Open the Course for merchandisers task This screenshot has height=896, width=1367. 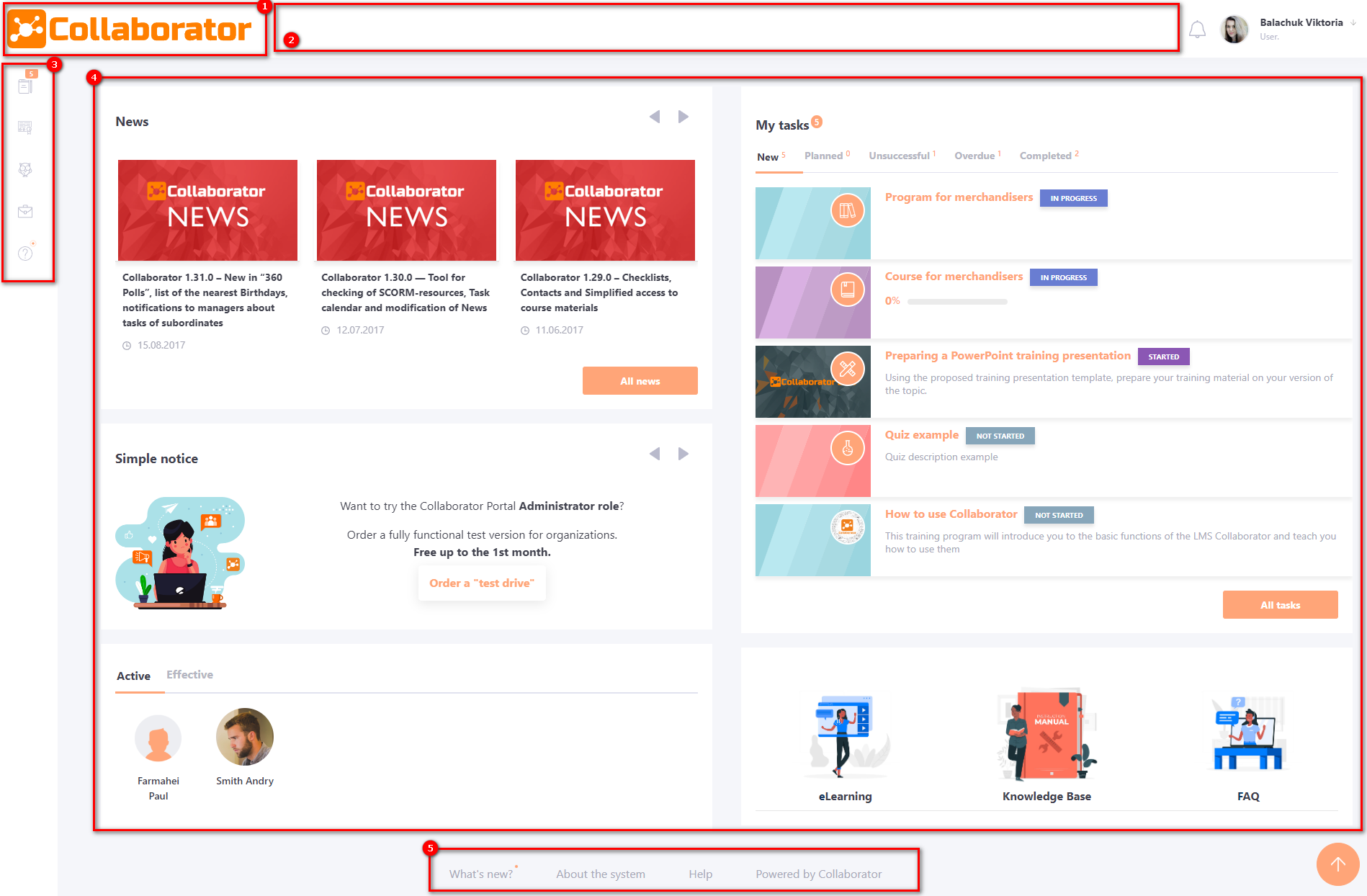coord(954,277)
